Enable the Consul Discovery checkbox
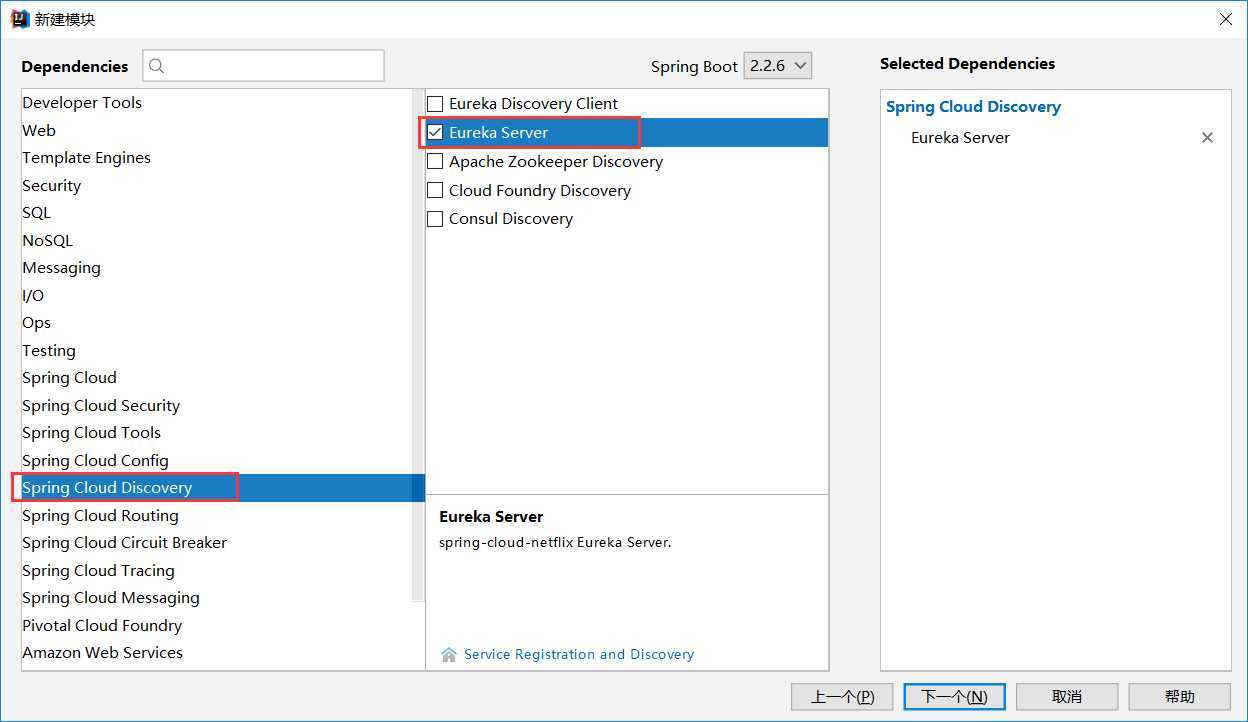 click(435, 219)
